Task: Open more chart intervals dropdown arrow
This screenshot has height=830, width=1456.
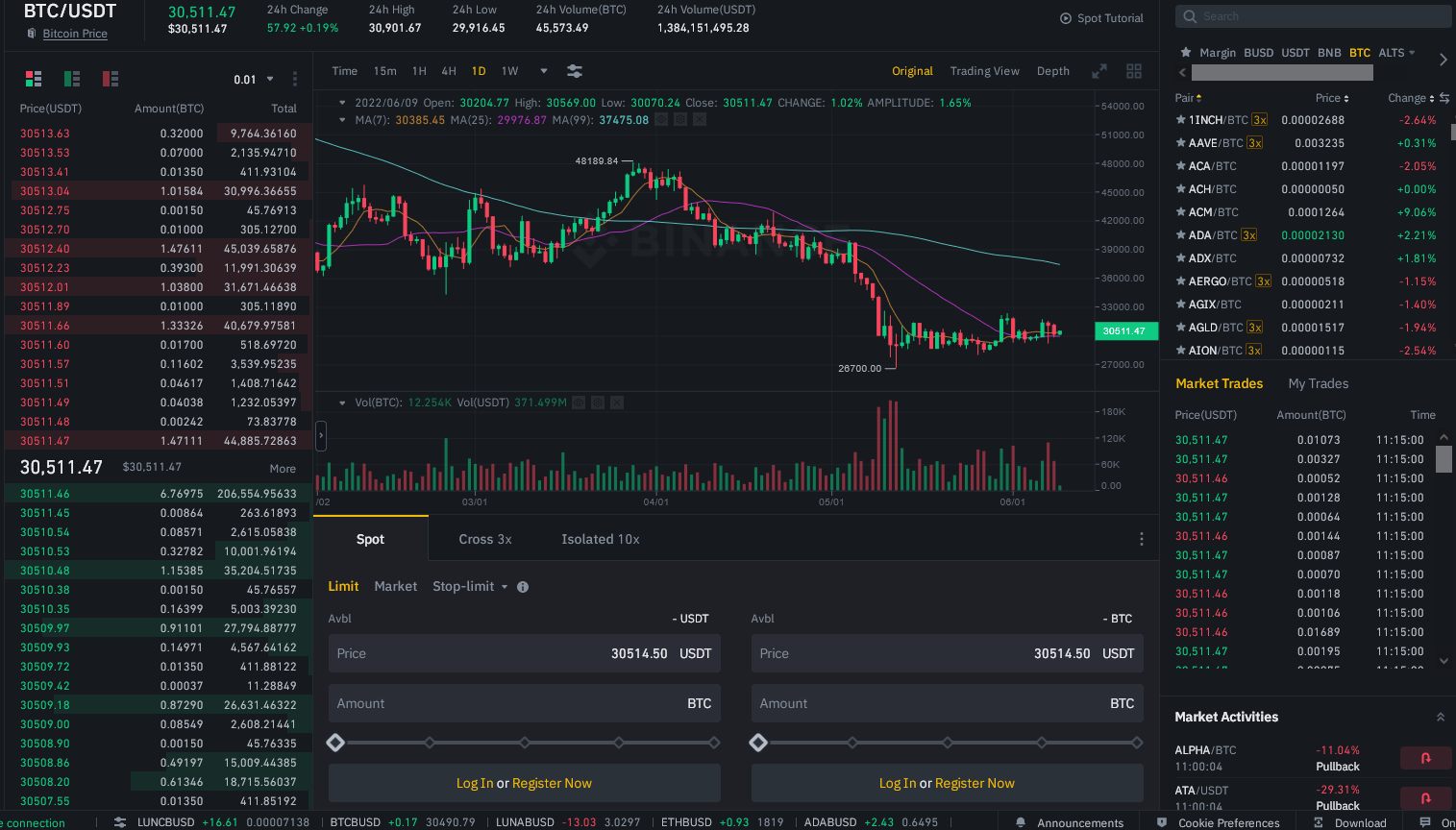Action: 544,71
